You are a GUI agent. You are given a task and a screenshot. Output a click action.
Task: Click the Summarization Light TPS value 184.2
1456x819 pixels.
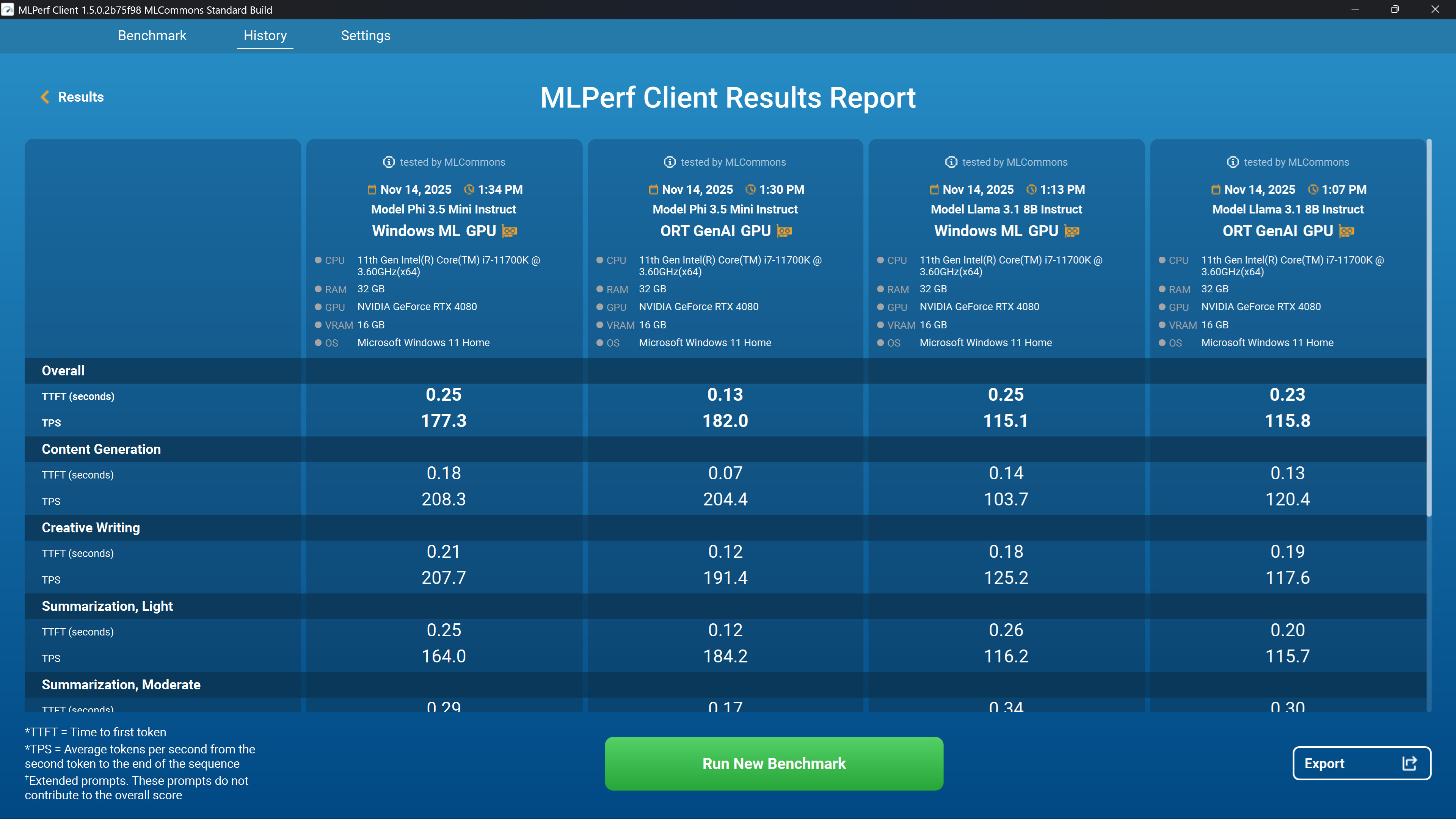tap(725, 657)
